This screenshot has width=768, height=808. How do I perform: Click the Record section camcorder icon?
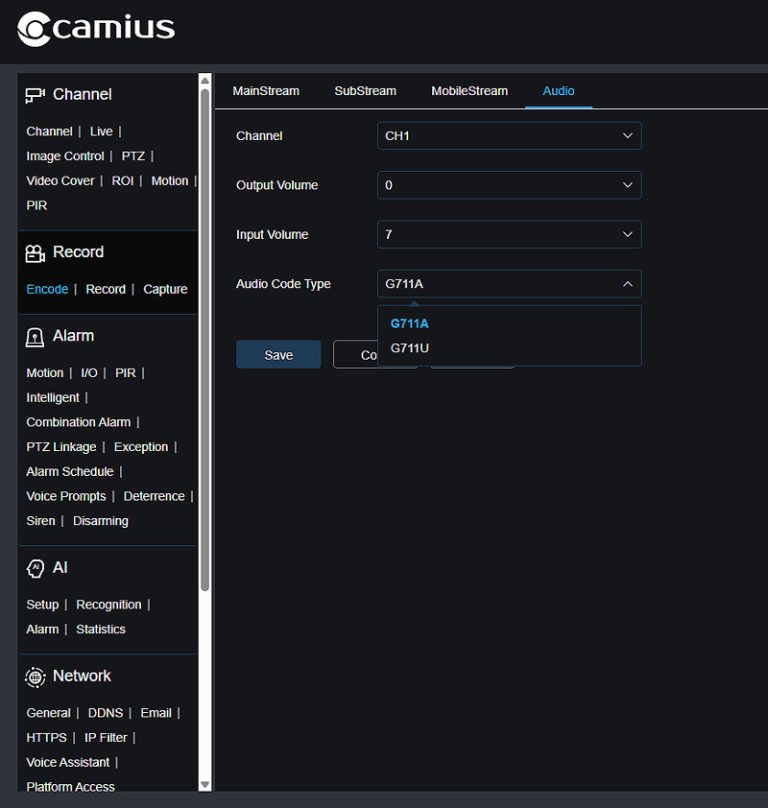(35, 252)
